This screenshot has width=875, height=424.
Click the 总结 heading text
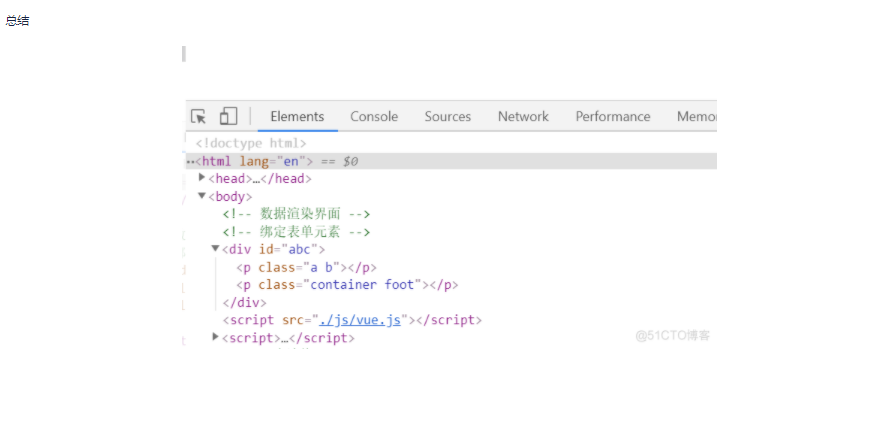[17, 20]
